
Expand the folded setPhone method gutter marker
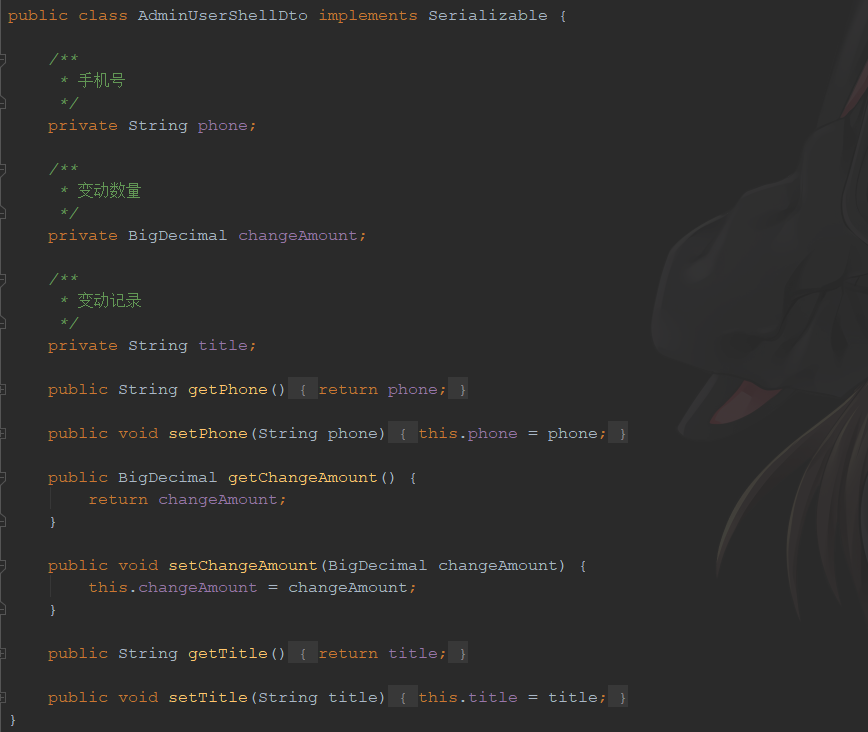(2, 434)
